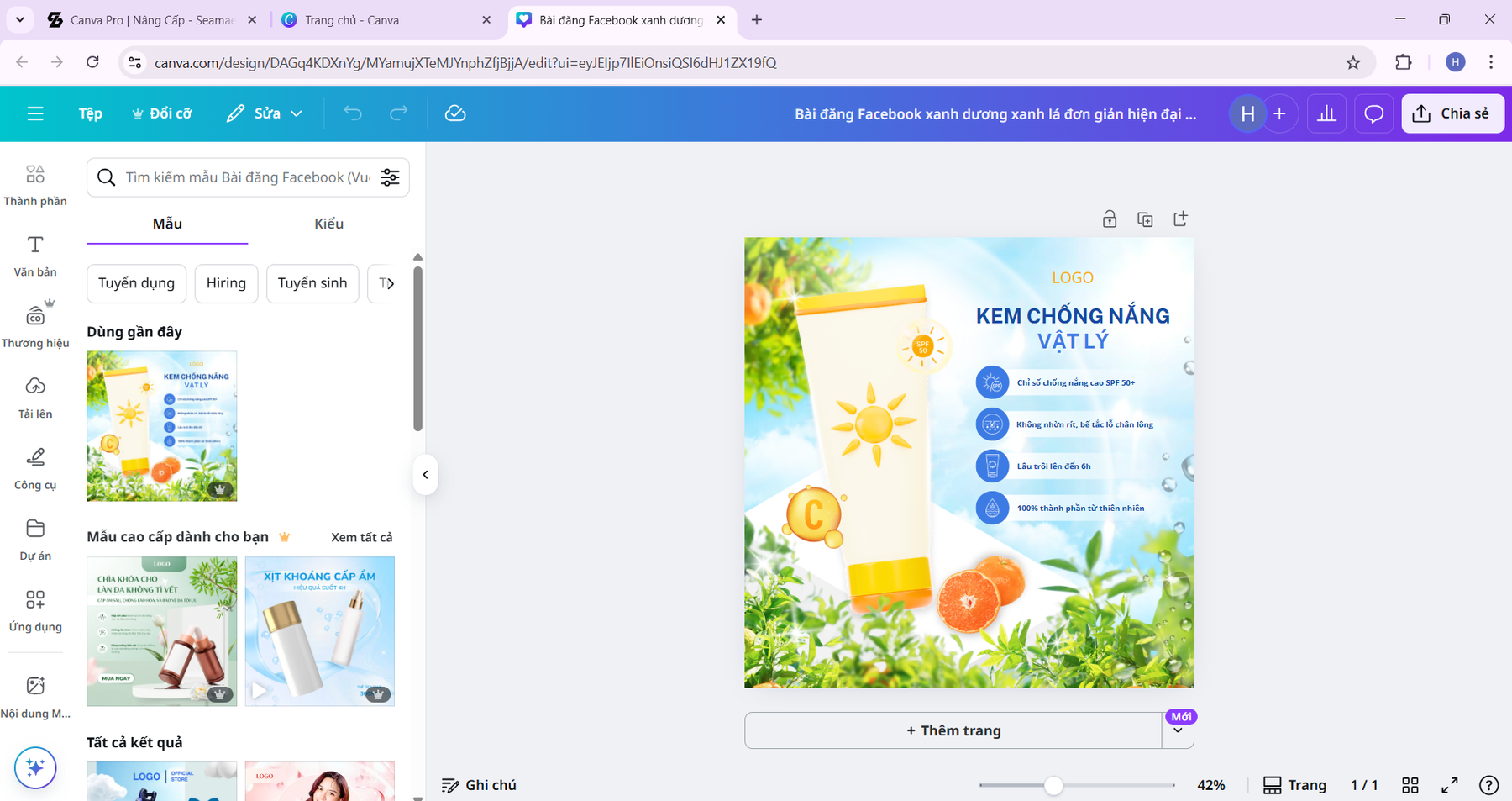Collapse the side panel with the arrow
The height and width of the screenshot is (801, 1512).
point(426,475)
